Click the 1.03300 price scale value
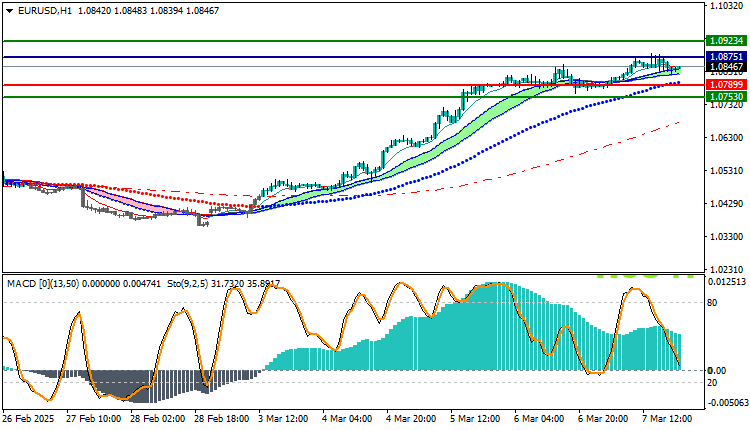This screenshot has width=750, height=430. [727, 237]
